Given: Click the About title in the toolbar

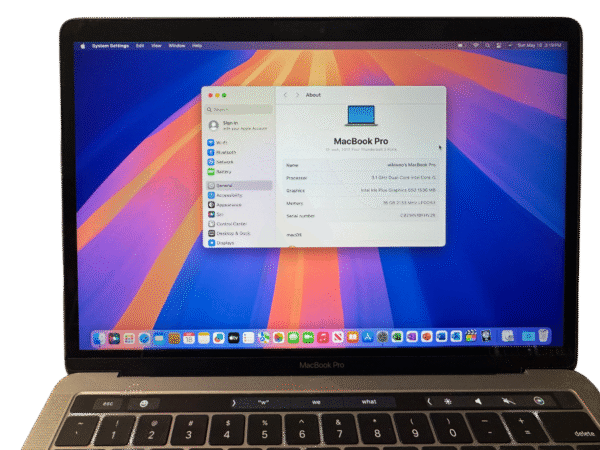Looking at the screenshot, I should coord(313,95).
